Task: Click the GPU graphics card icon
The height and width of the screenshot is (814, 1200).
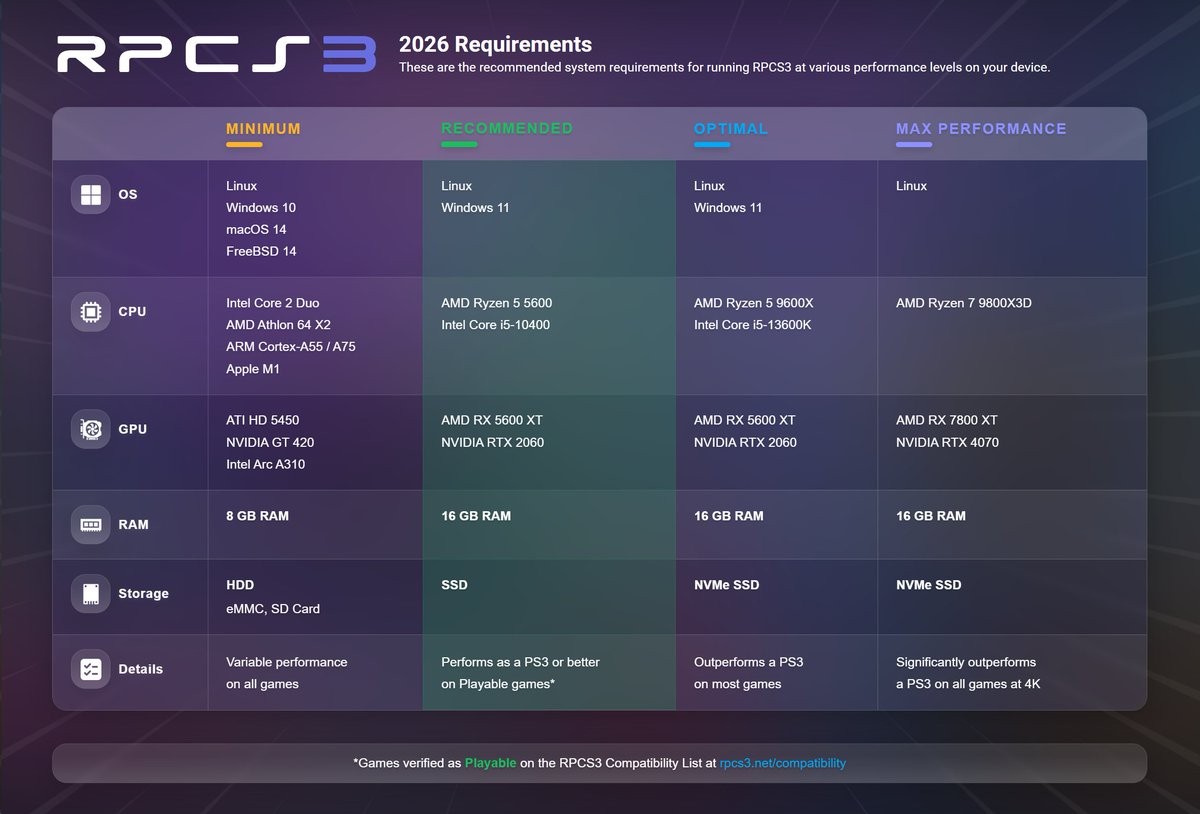Action: click(90, 429)
